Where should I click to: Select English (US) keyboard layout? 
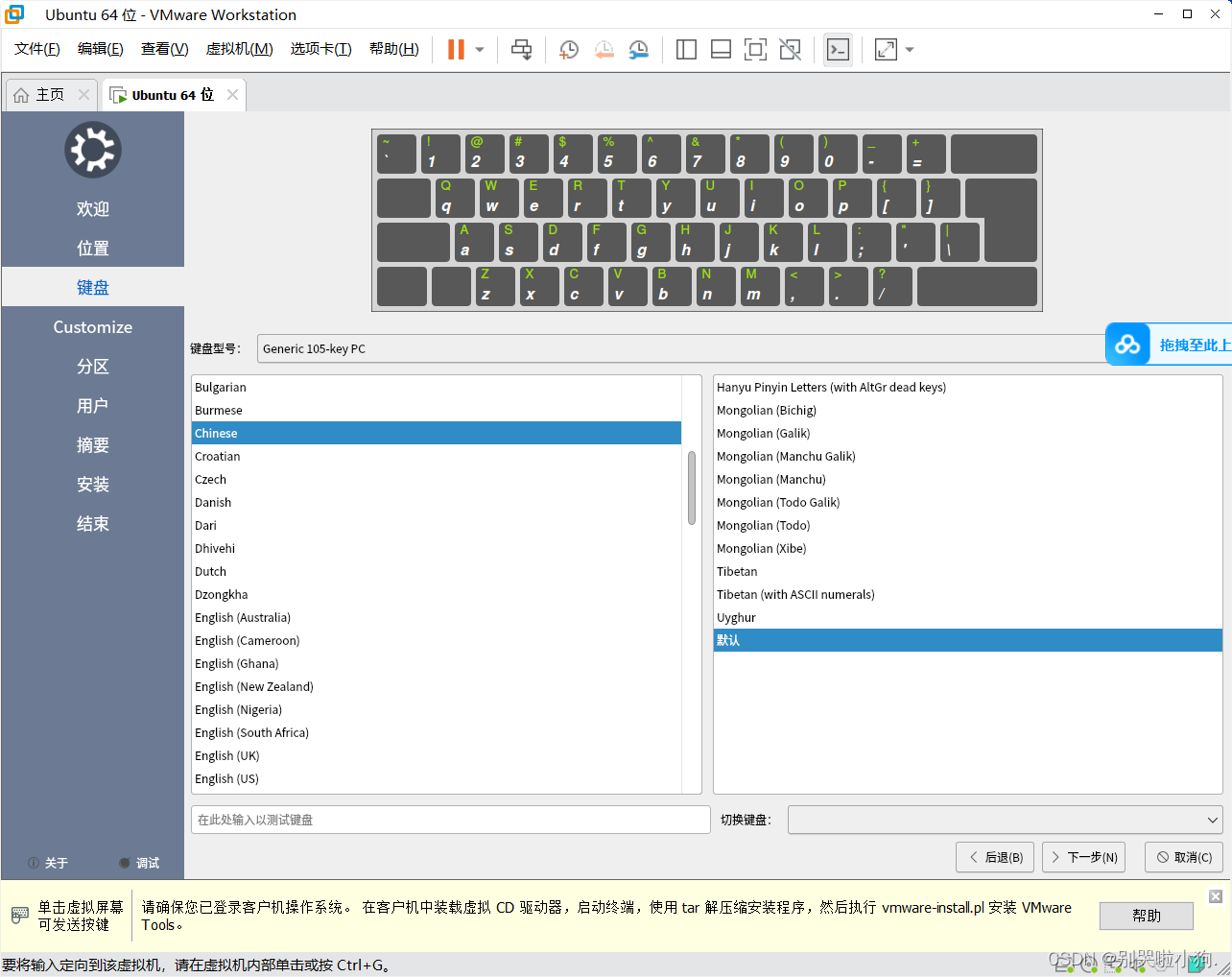(x=437, y=778)
